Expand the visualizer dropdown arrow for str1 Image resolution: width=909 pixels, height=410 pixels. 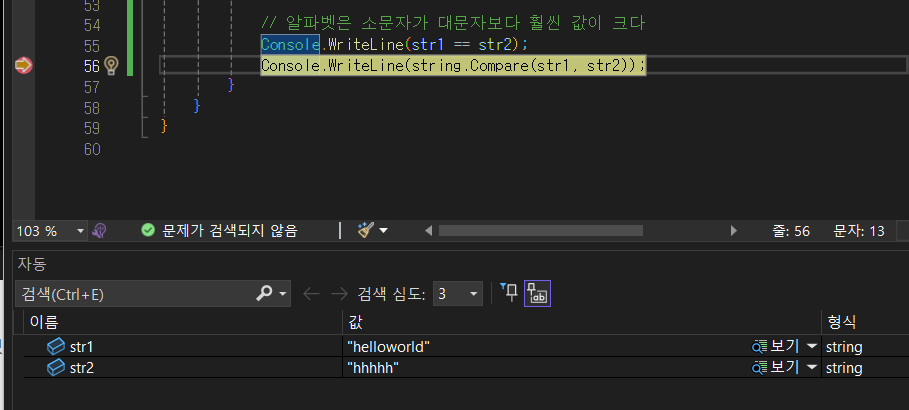(812, 347)
